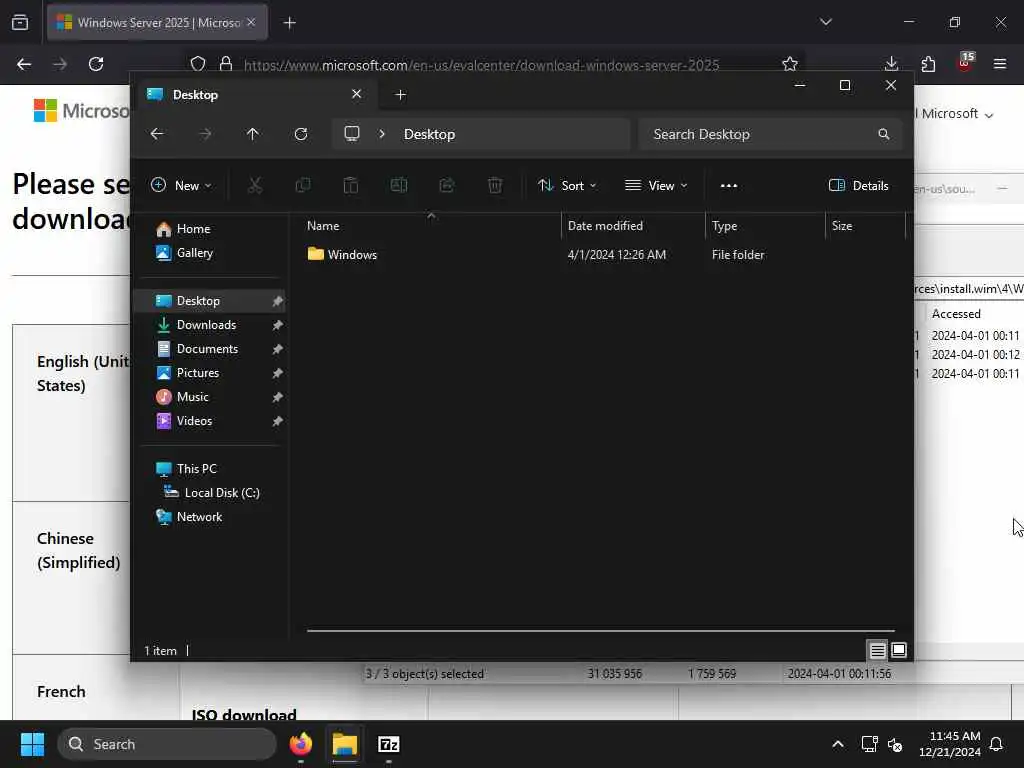
Task: Open 7-Zip from the taskbar
Action: 389,744
